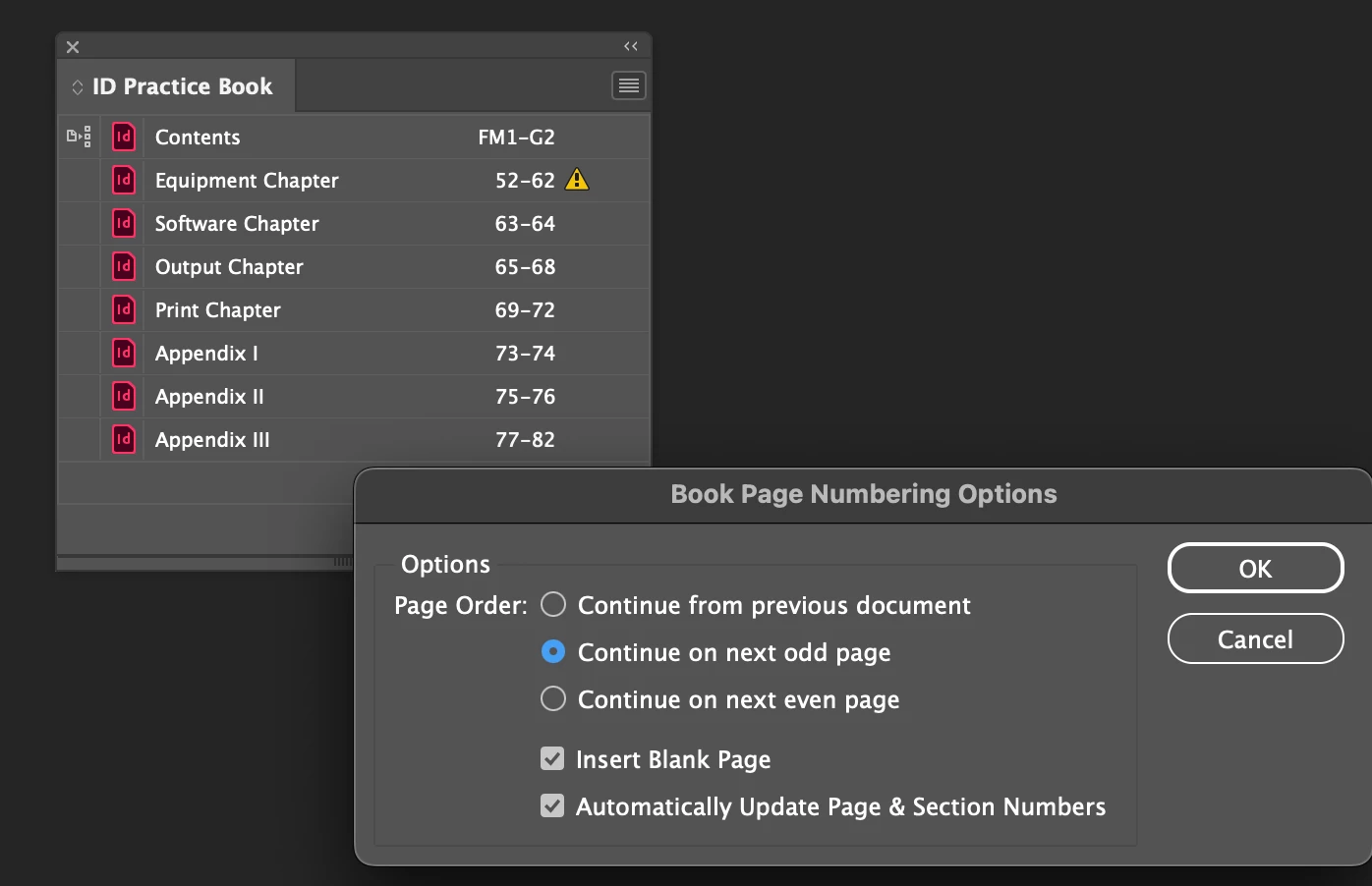Viewport: 1372px width, 886px height.
Task: Click OK in Book Page Numbering Options
Action: coord(1255,568)
